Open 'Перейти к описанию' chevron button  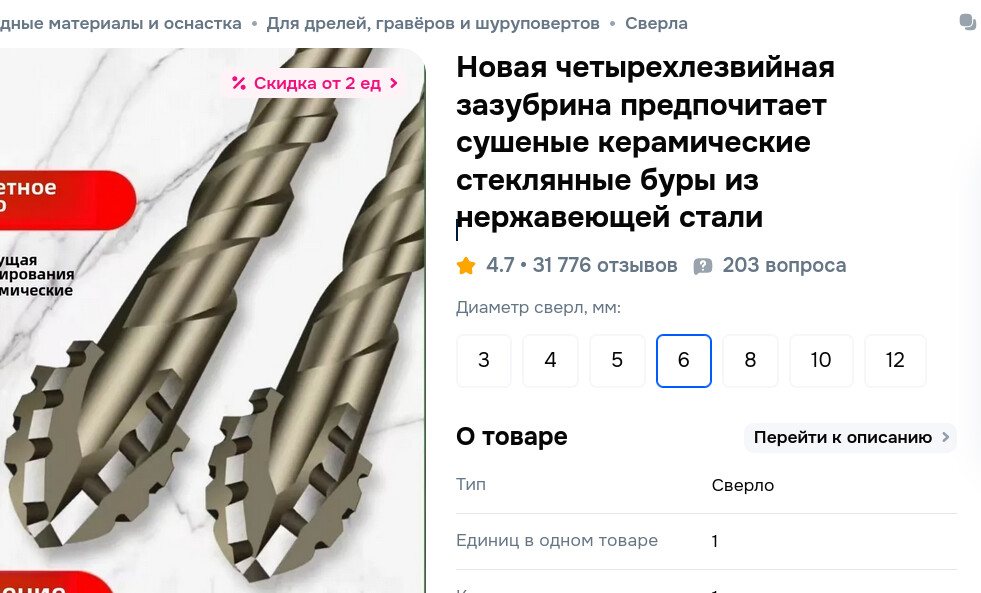click(850, 437)
